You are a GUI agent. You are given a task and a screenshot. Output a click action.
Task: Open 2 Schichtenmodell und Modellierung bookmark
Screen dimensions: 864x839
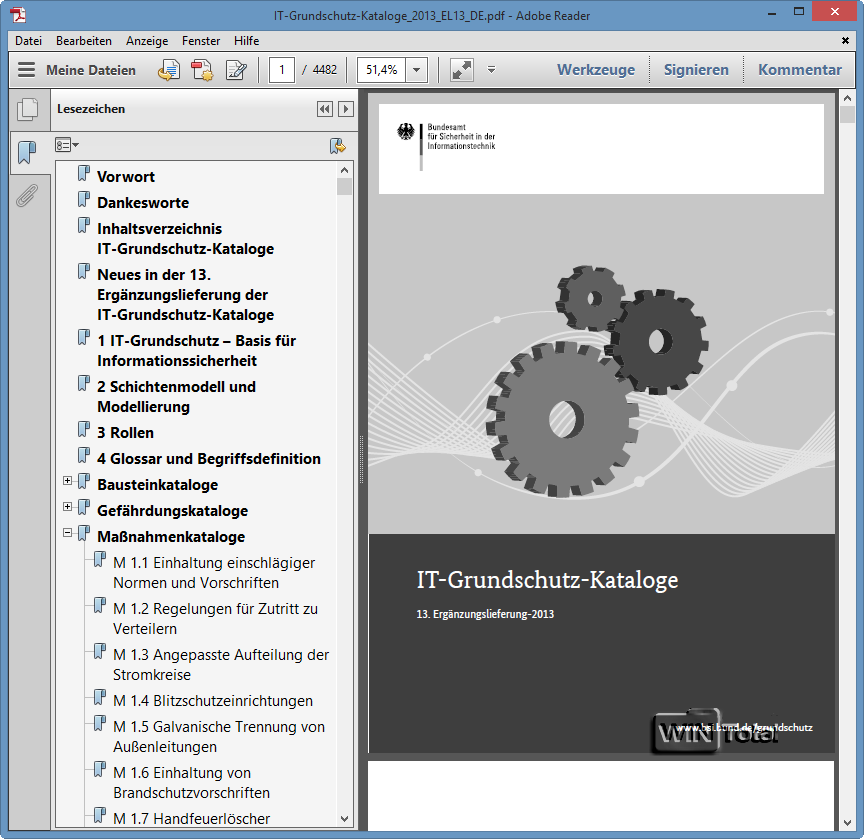(176, 397)
